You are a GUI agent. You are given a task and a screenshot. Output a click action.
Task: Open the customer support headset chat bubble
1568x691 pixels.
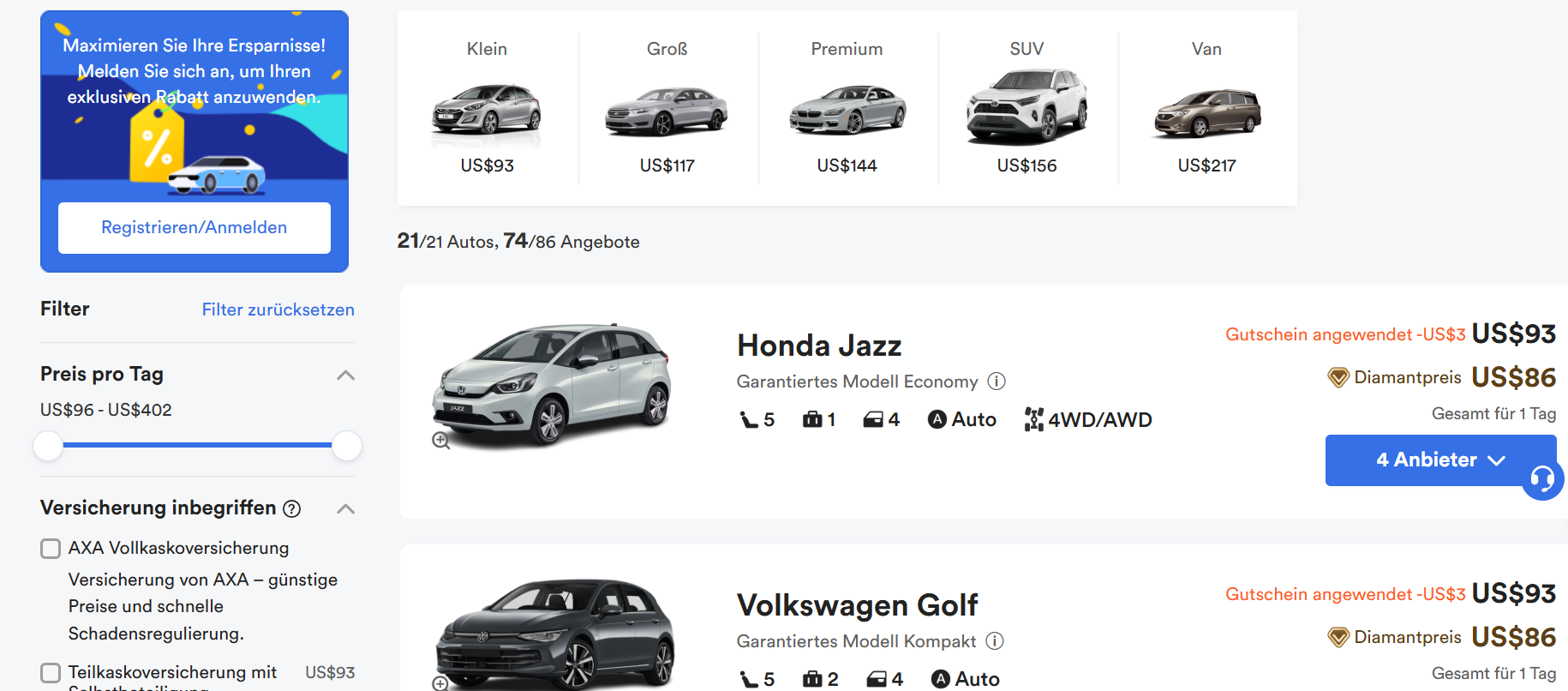tap(1542, 478)
